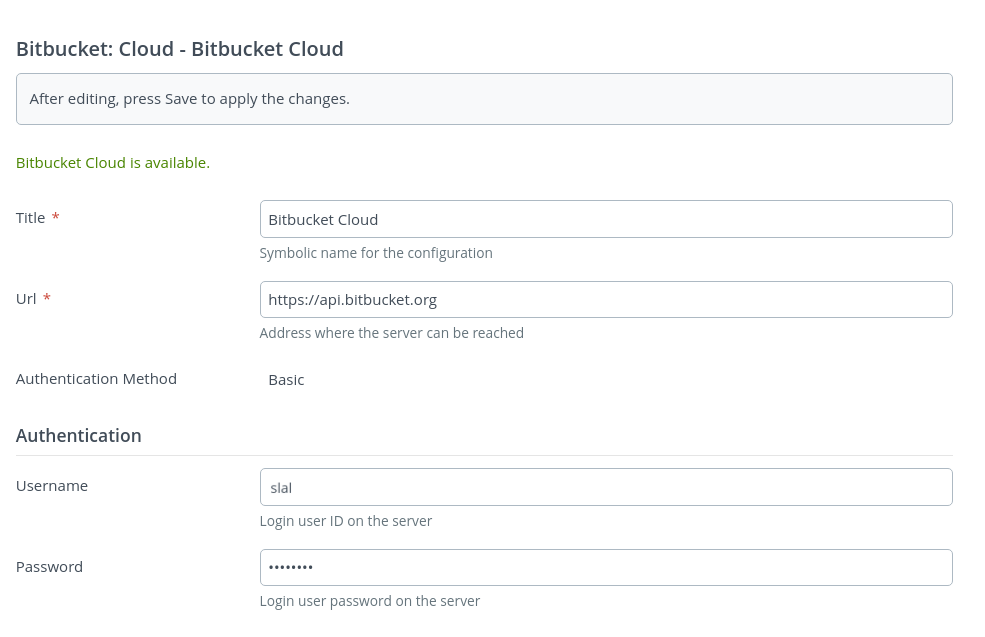Click the 'Login user password on the server' hint

[369, 601]
